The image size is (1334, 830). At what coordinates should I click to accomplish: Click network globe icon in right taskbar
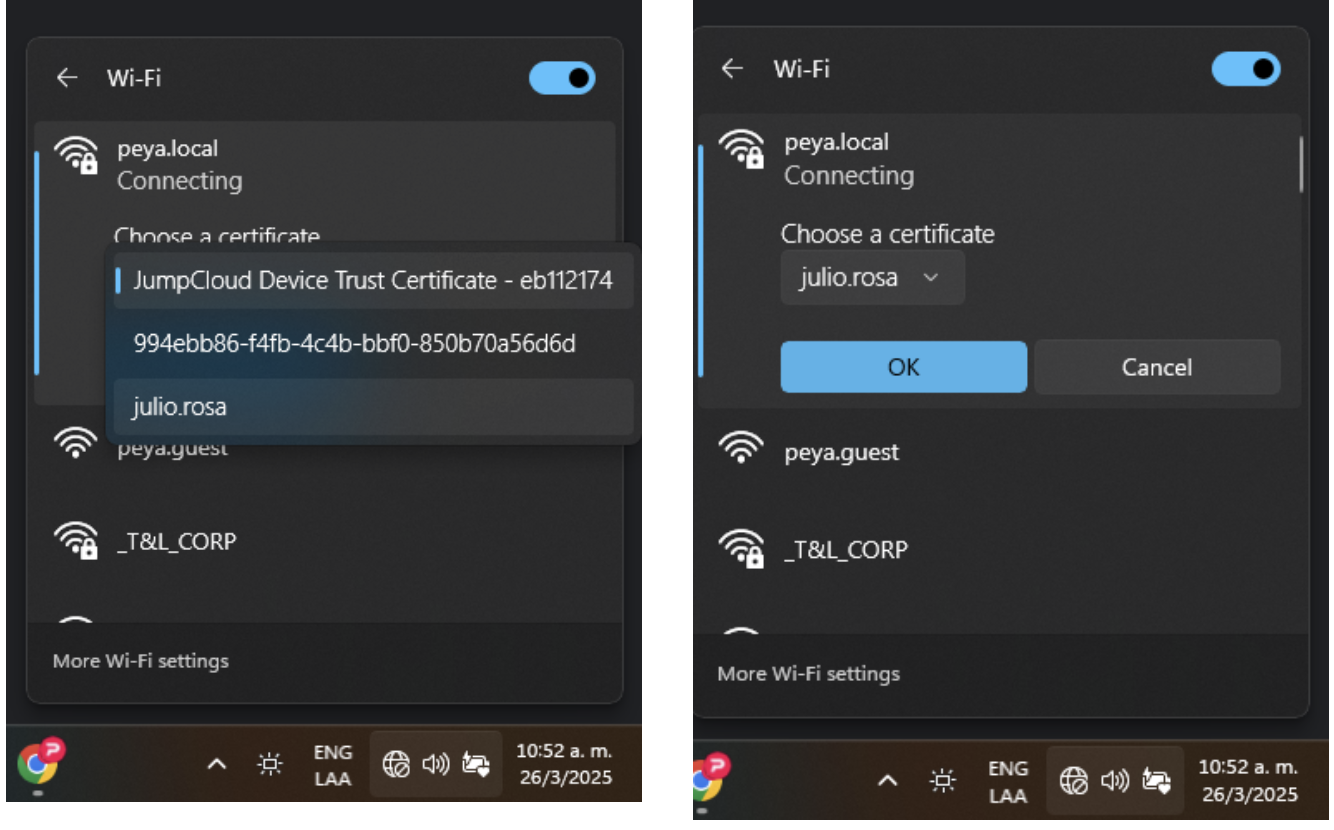1073,780
